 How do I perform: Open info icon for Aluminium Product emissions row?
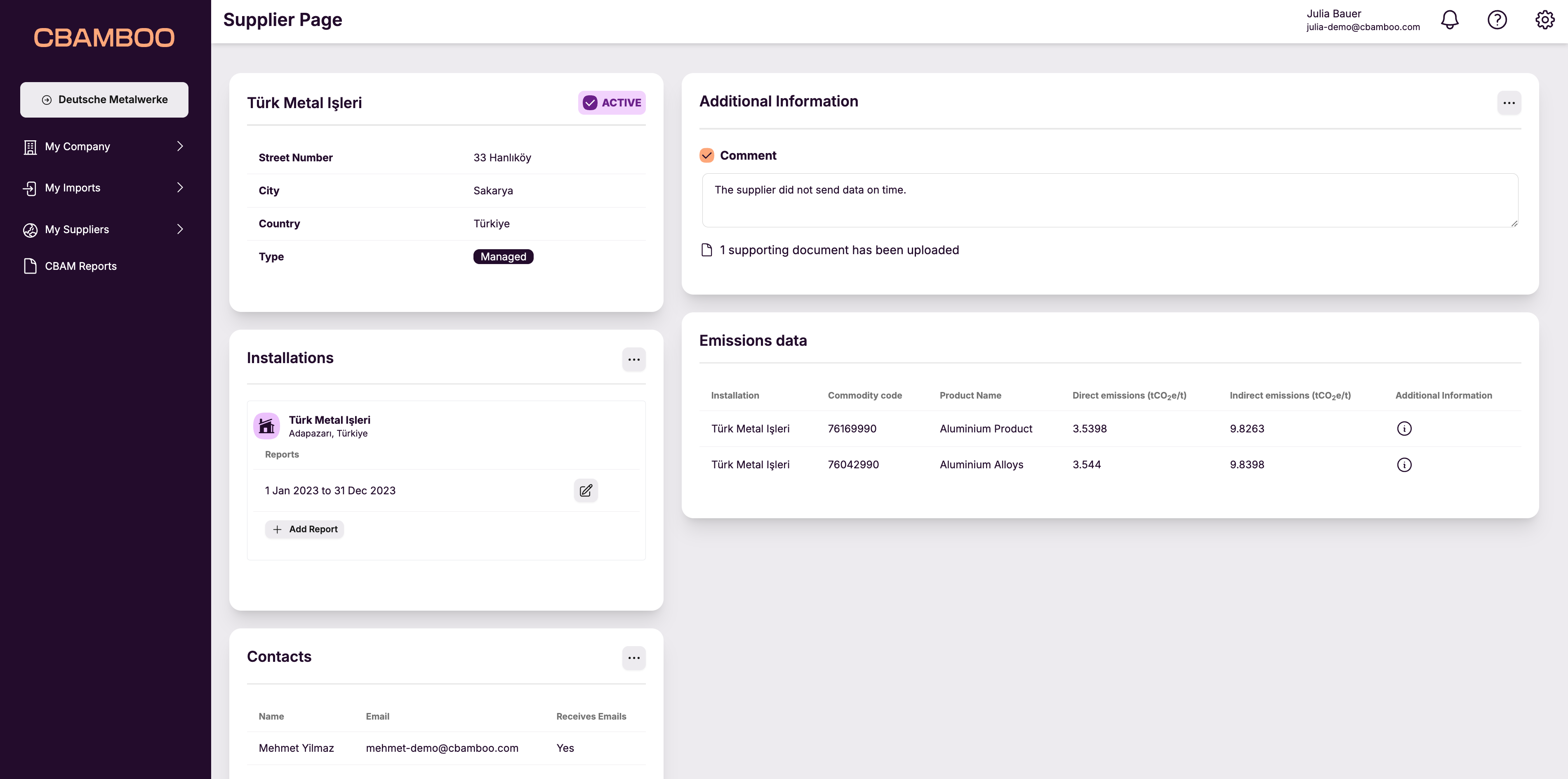[1405, 428]
